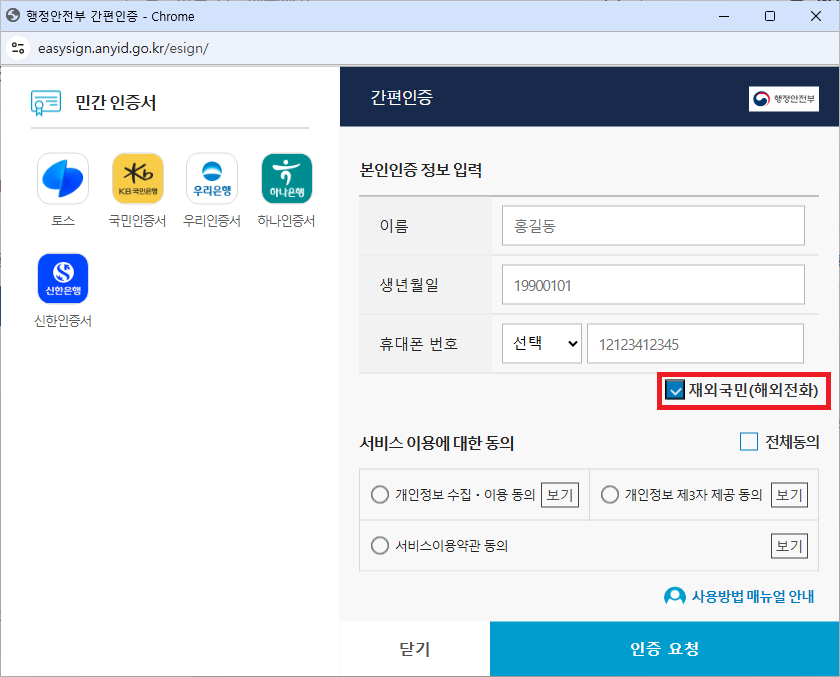This screenshot has width=840, height=677.
Task: Click the 행정안전부 ministry logo
Action: pos(784,99)
